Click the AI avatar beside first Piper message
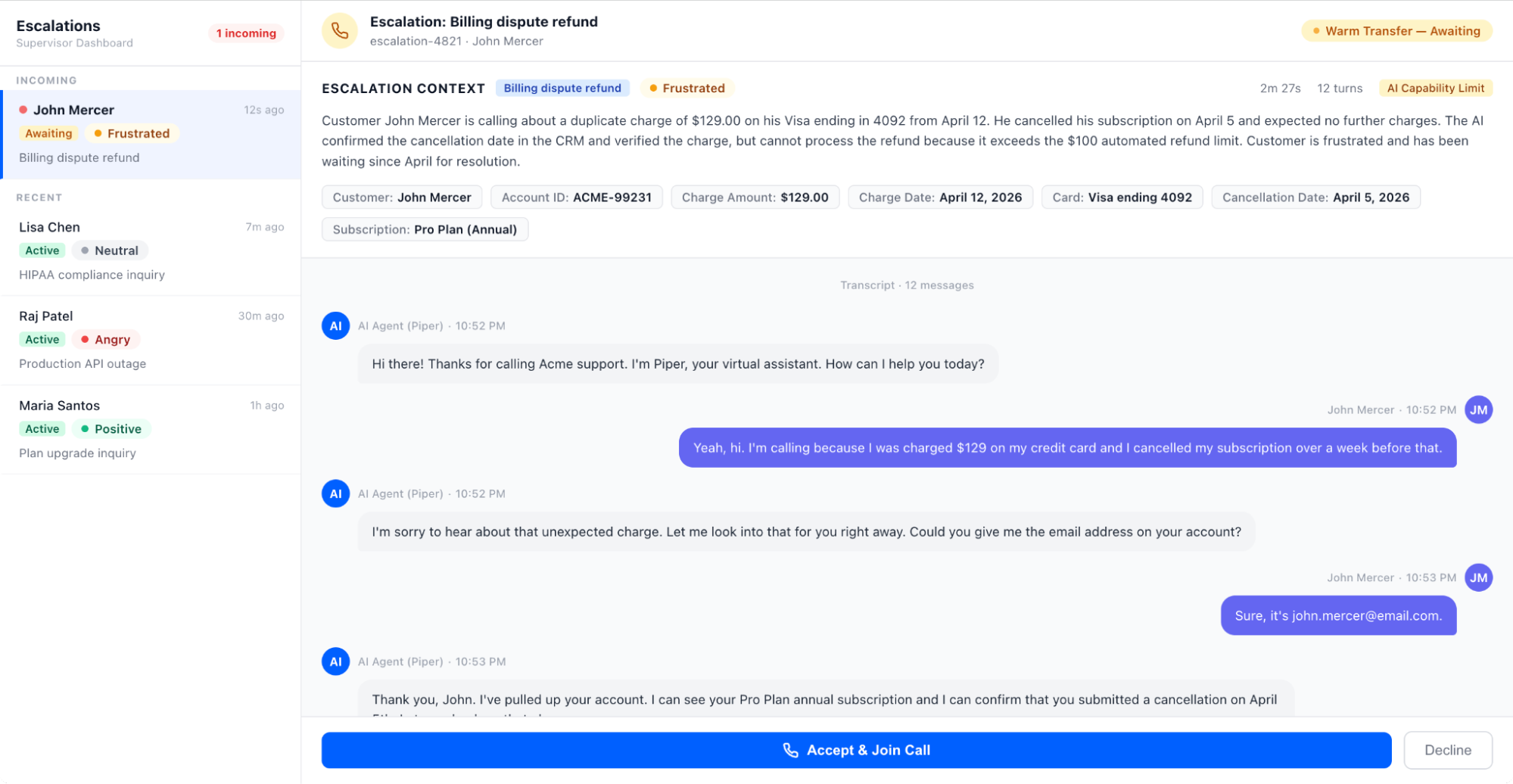 click(x=335, y=326)
